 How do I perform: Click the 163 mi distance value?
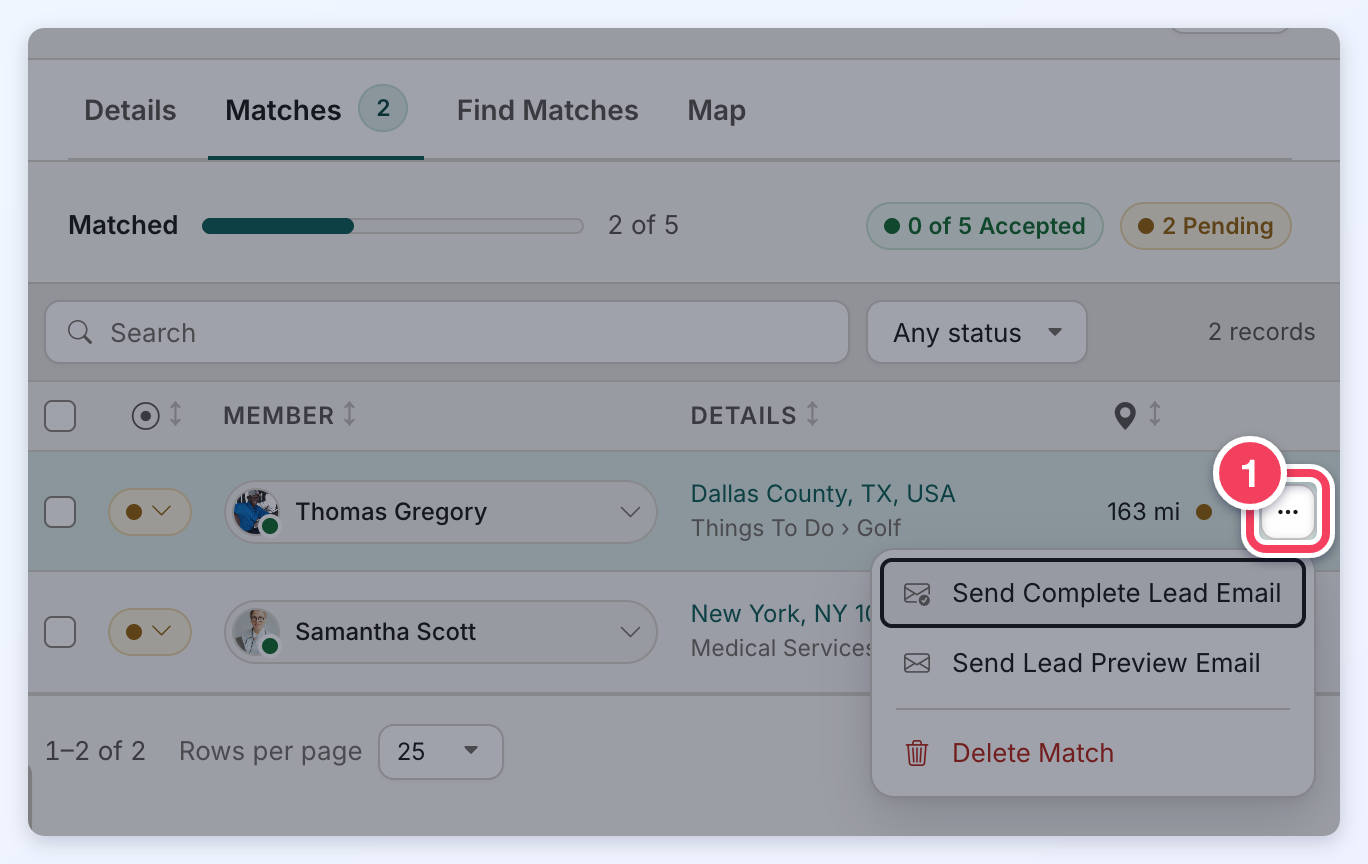pyautogui.click(x=1144, y=512)
